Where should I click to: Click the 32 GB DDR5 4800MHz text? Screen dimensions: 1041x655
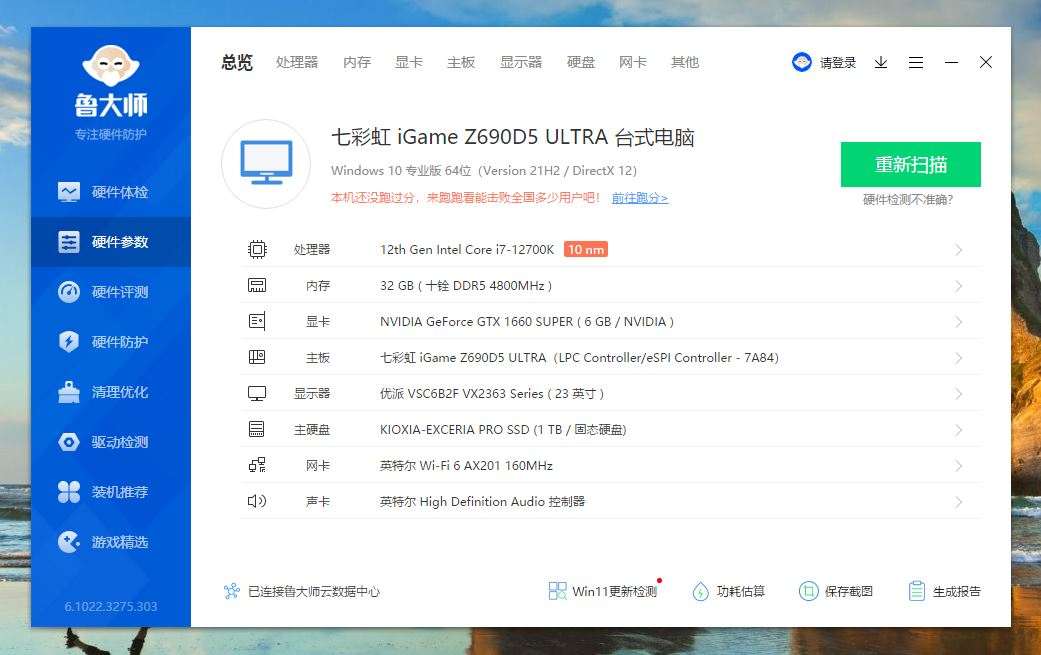(466, 285)
